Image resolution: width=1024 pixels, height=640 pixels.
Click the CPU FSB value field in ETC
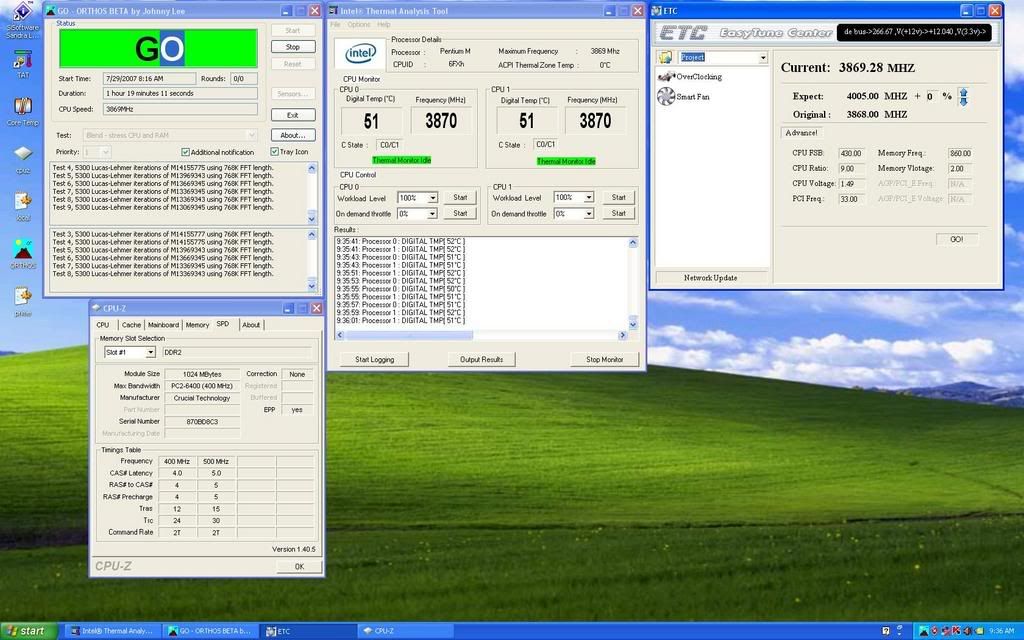click(851, 153)
